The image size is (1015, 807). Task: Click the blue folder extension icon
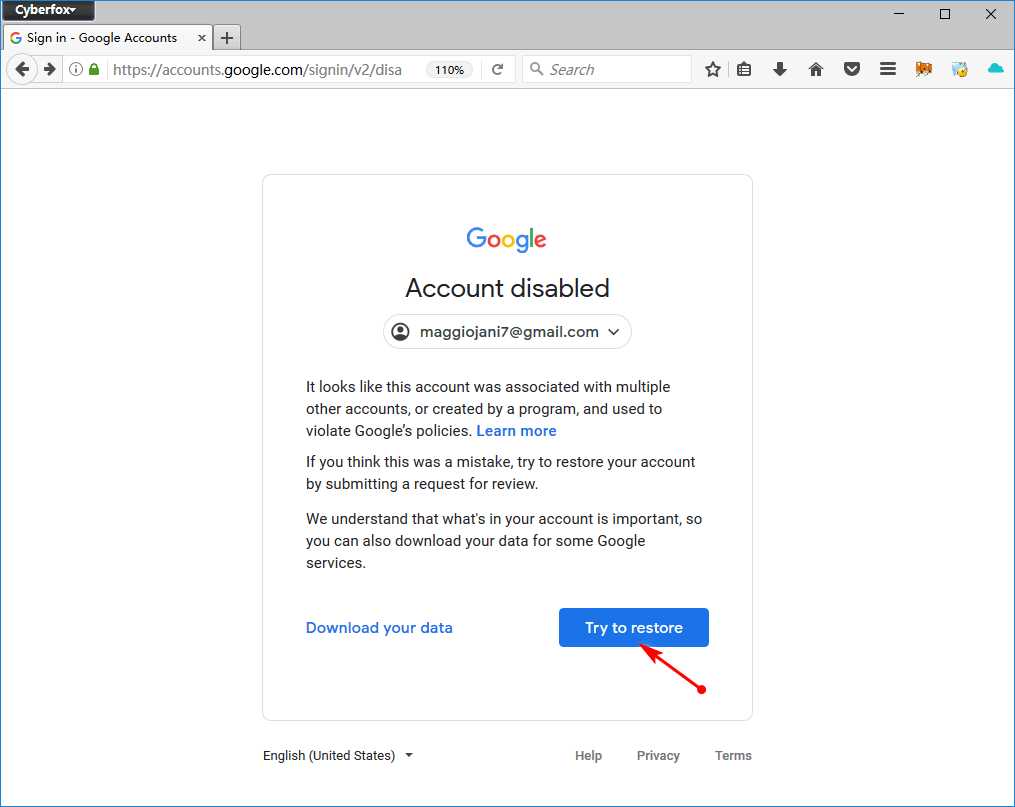click(959, 69)
